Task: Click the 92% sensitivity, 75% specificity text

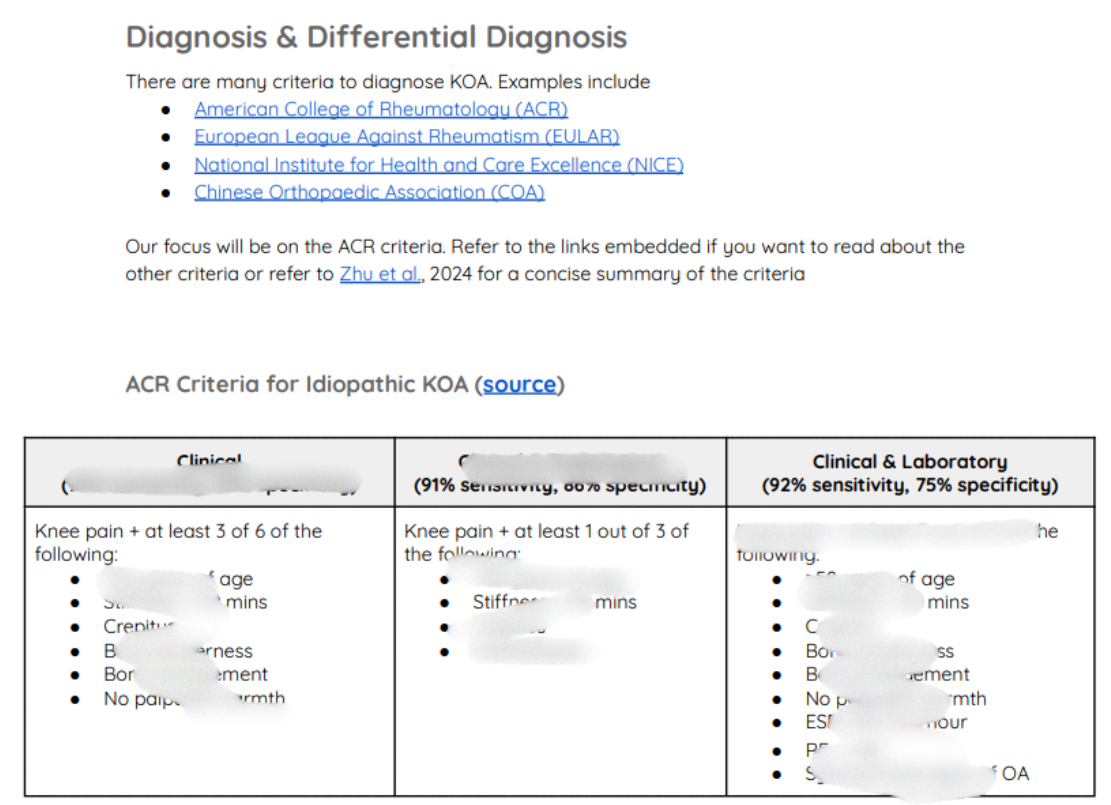Action: click(x=909, y=486)
